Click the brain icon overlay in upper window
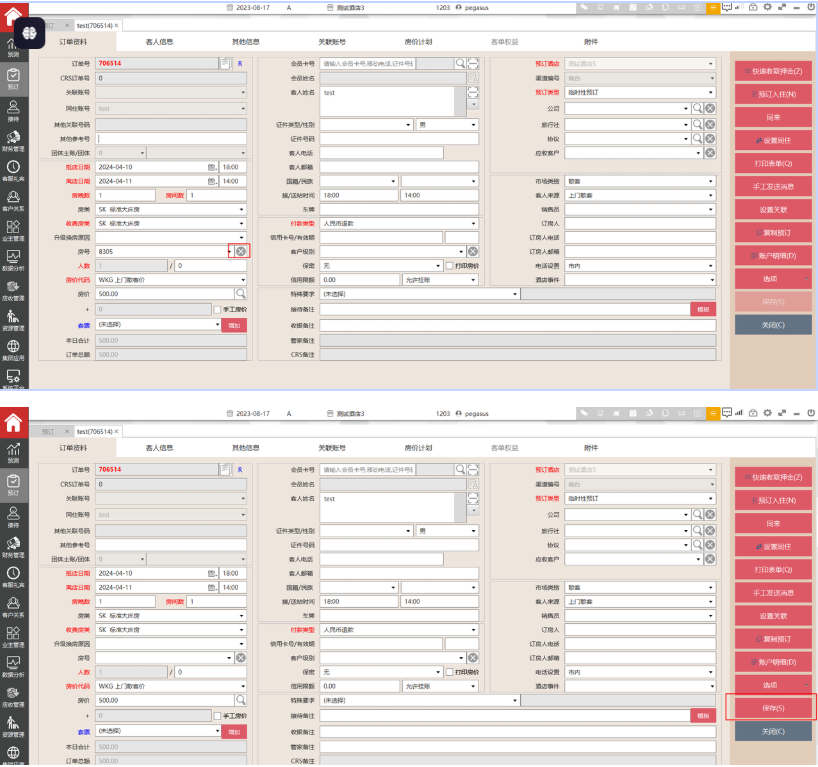The image size is (818, 767). 31,33
